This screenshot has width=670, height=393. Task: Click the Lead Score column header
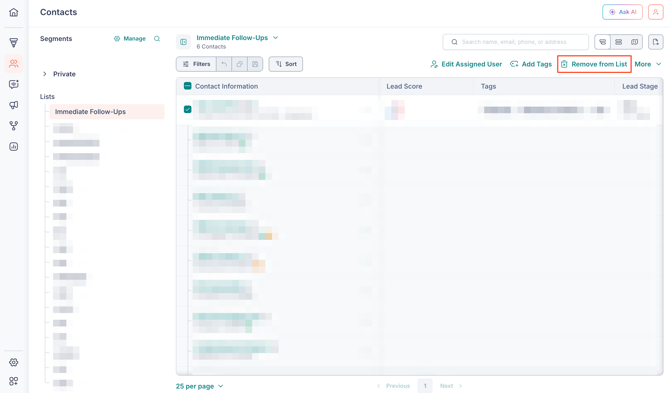[x=404, y=86]
